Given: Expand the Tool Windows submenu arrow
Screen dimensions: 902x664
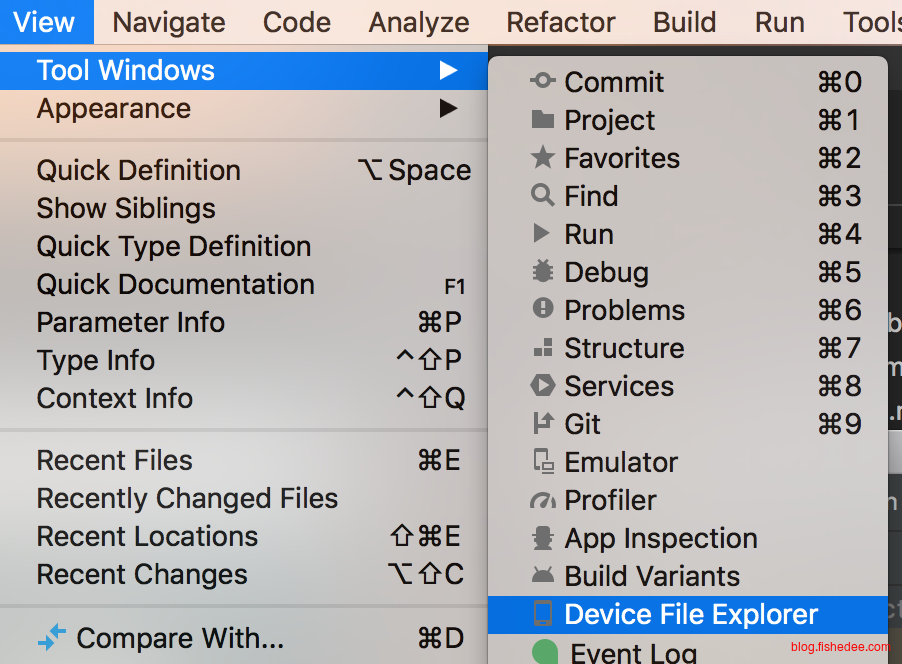Looking at the screenshot, I should click(448, 70).
